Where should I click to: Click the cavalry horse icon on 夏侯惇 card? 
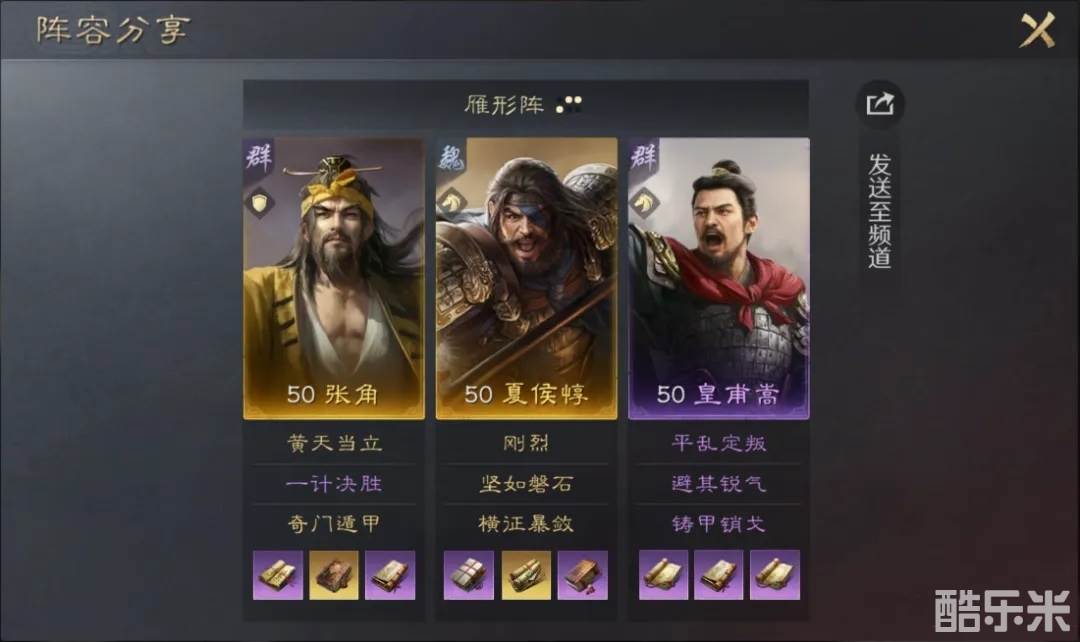[x=452, y=203]
